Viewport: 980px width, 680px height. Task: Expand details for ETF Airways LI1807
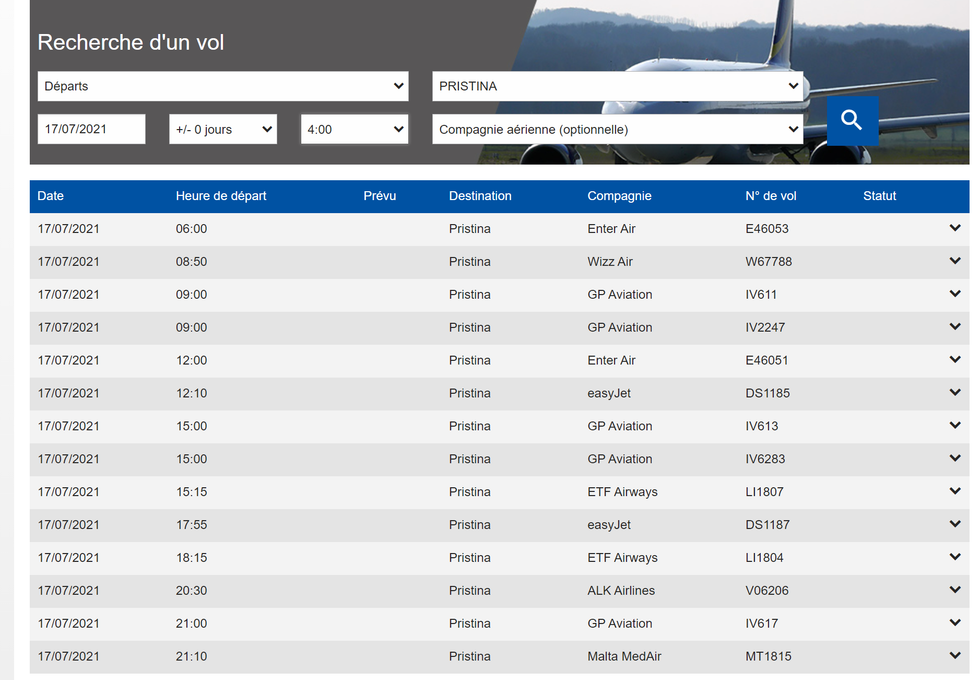955,492
